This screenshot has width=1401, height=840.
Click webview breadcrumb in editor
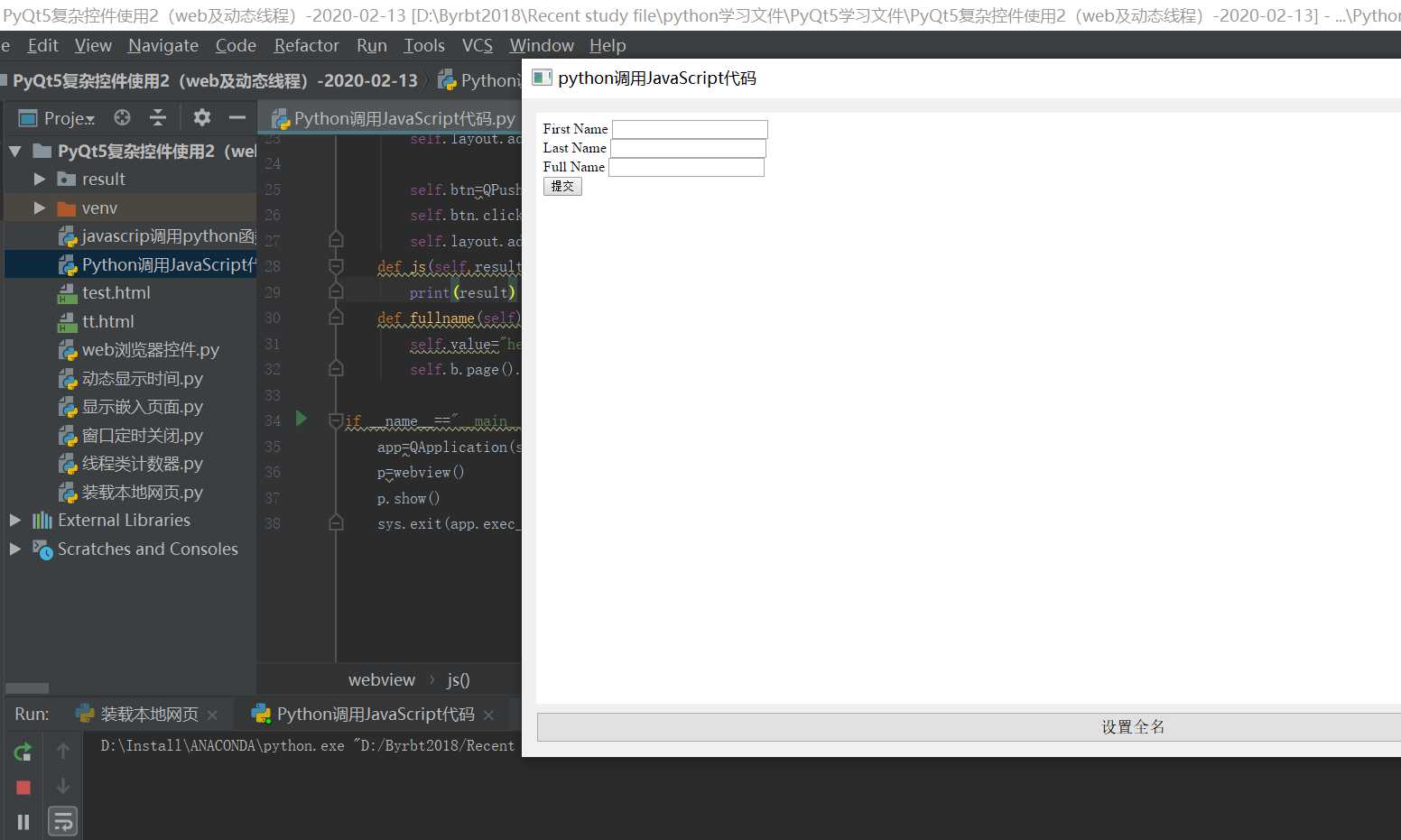pos(382,679)
